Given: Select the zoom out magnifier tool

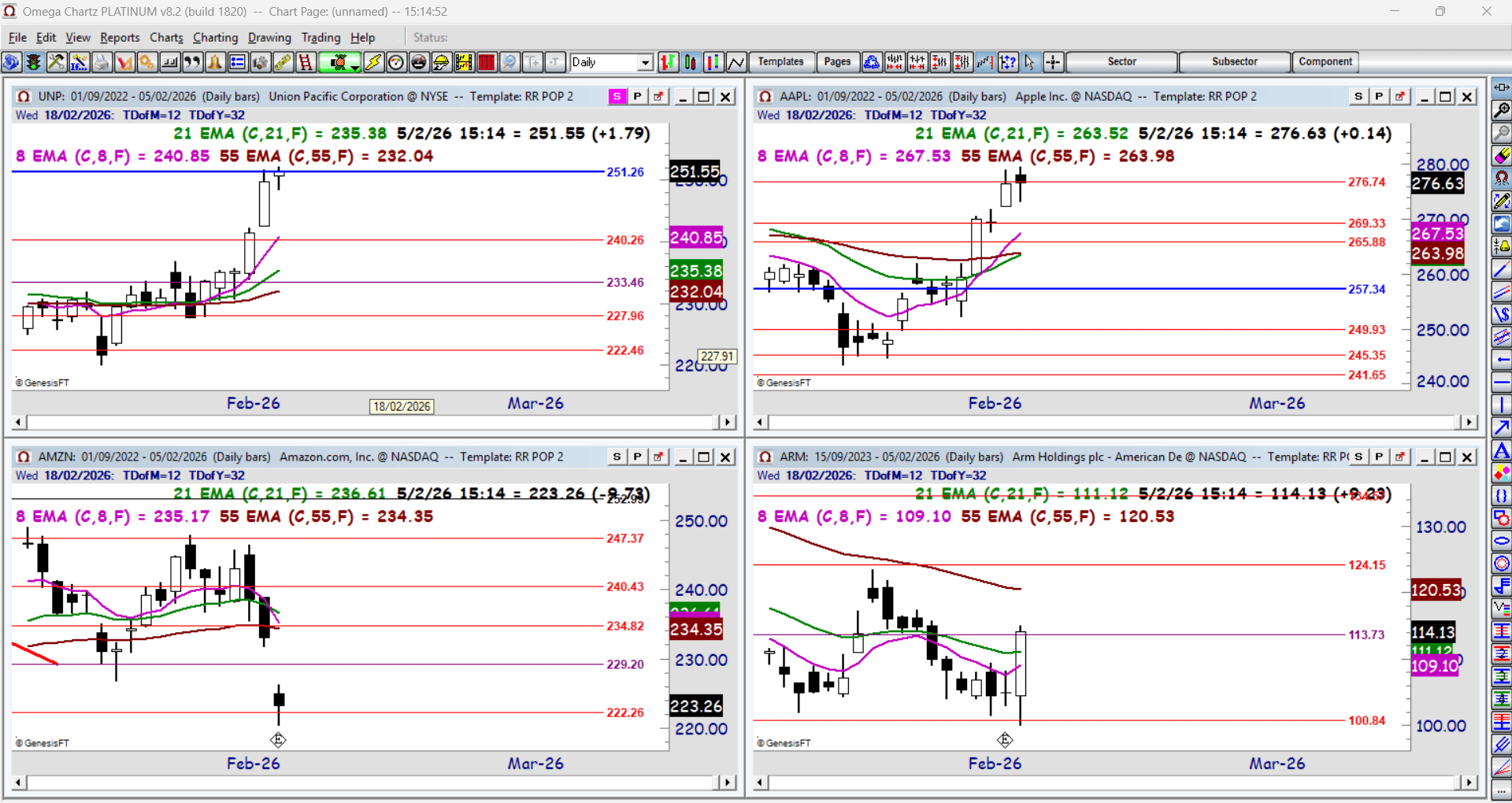Looking at the screenshot, I should [1502, 133].
